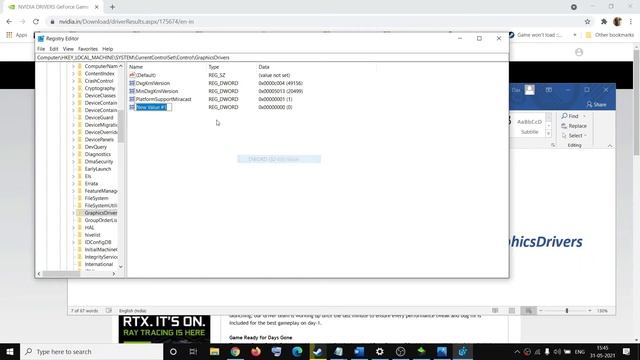The height and width of the screenshot is (360, 640).
Task: Select the International key in tree
Action: [98, 264]
